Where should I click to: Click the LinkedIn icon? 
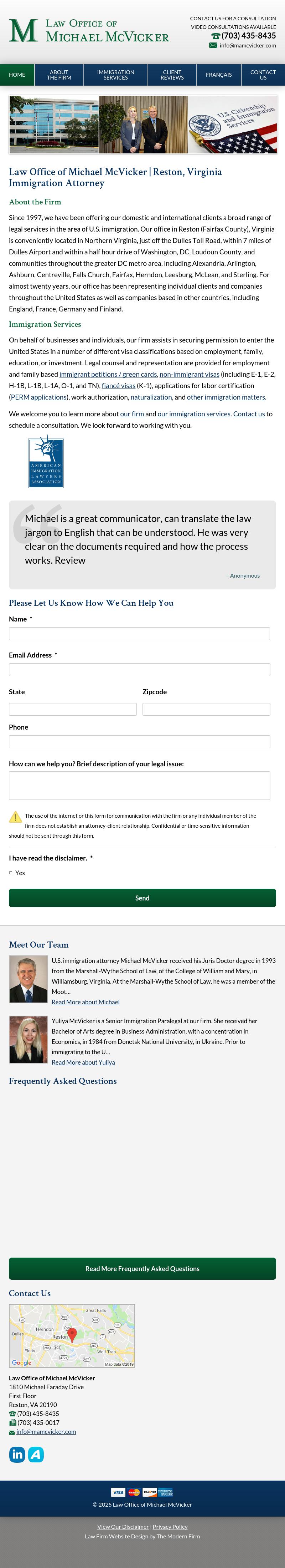[17, 1454]
